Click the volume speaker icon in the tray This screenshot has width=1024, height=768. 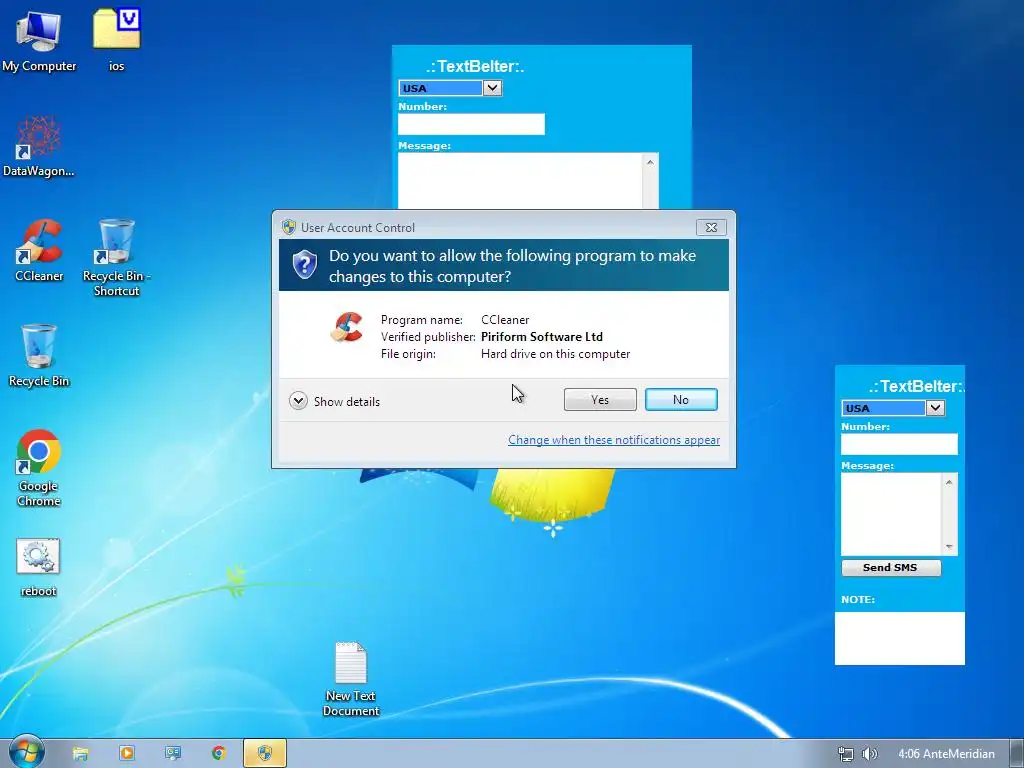[x=869, y=754]
